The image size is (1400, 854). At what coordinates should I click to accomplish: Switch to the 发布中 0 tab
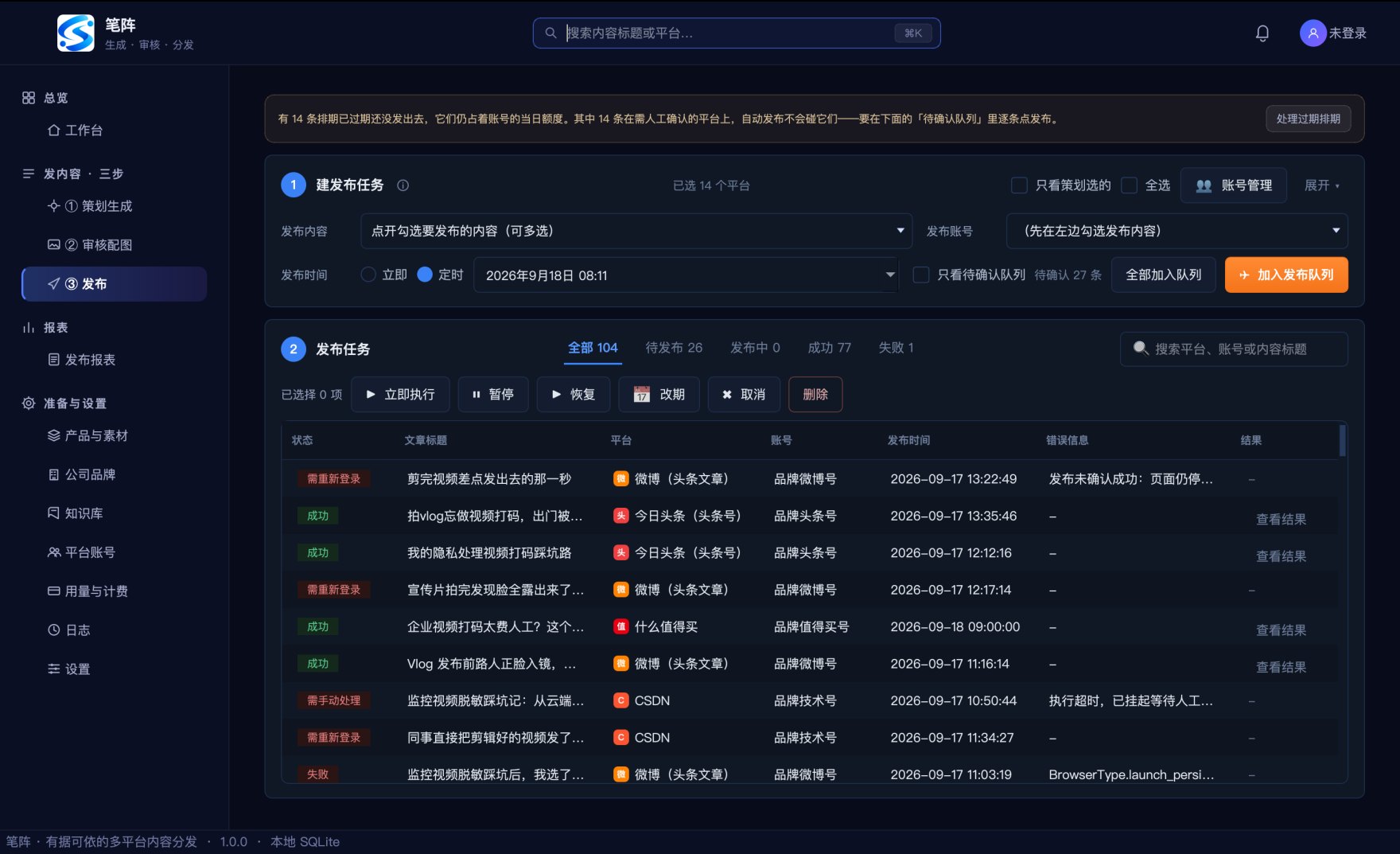(755, 348)
